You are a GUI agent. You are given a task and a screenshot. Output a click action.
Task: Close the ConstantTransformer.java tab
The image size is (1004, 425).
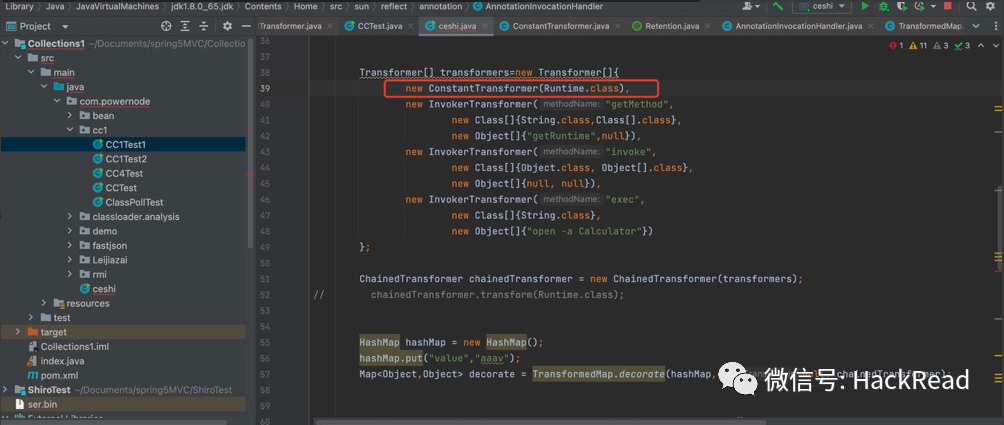click(618, 26)
